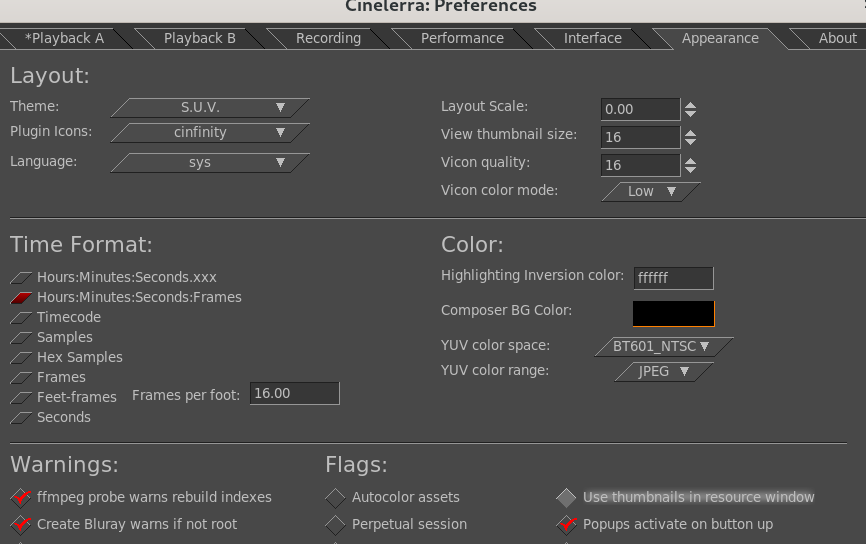Image resolution: width=866 pixels, height=544 pixels.
Task: Expand YUV color space BT601_NTSC dropdown
Action: [664, 347]
